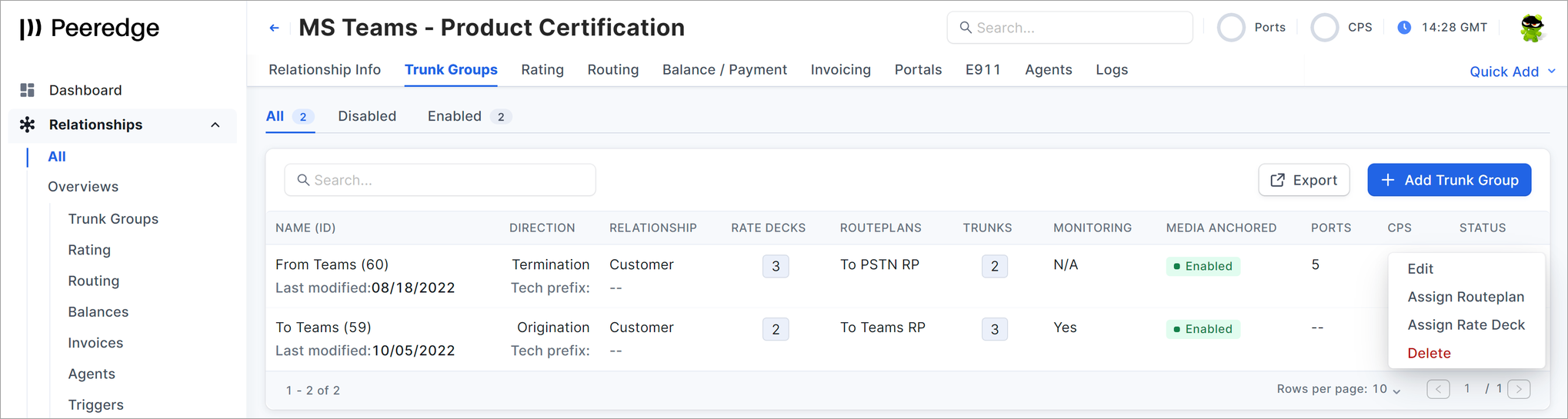The height and width of the screenshot is (419, 1568).
Task: Open the Balance / Payment tab
Action: point(725,70)
